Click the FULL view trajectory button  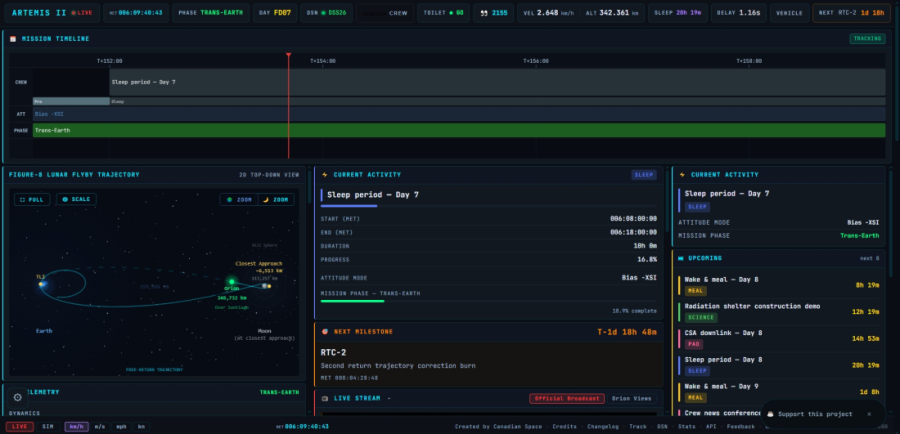(31, 199)
